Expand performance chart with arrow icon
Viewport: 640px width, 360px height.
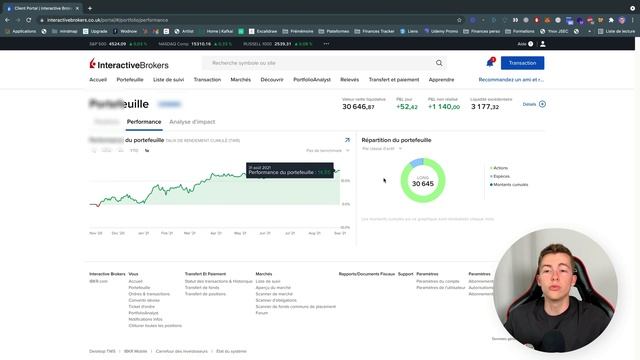347,140
